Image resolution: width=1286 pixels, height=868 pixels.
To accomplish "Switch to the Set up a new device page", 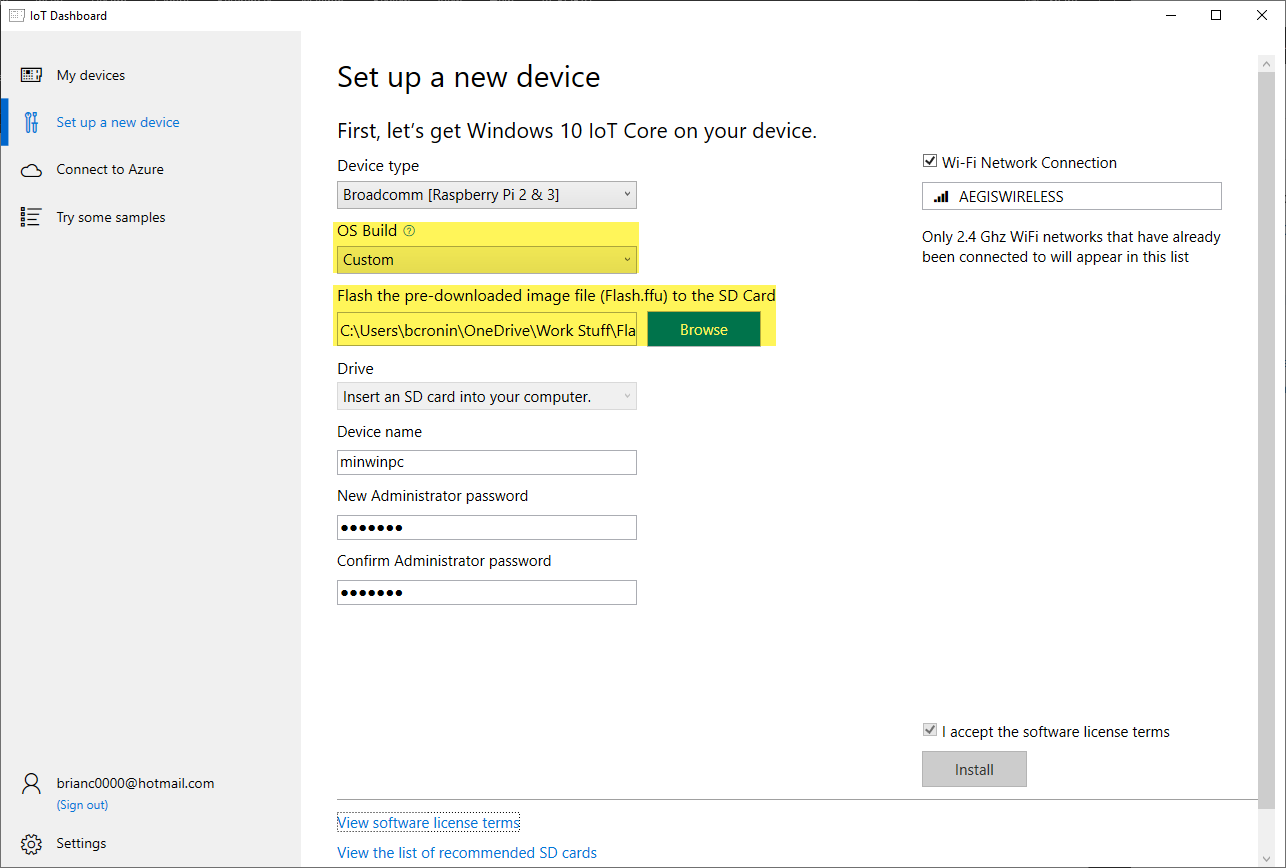I will tap(117, 121).
